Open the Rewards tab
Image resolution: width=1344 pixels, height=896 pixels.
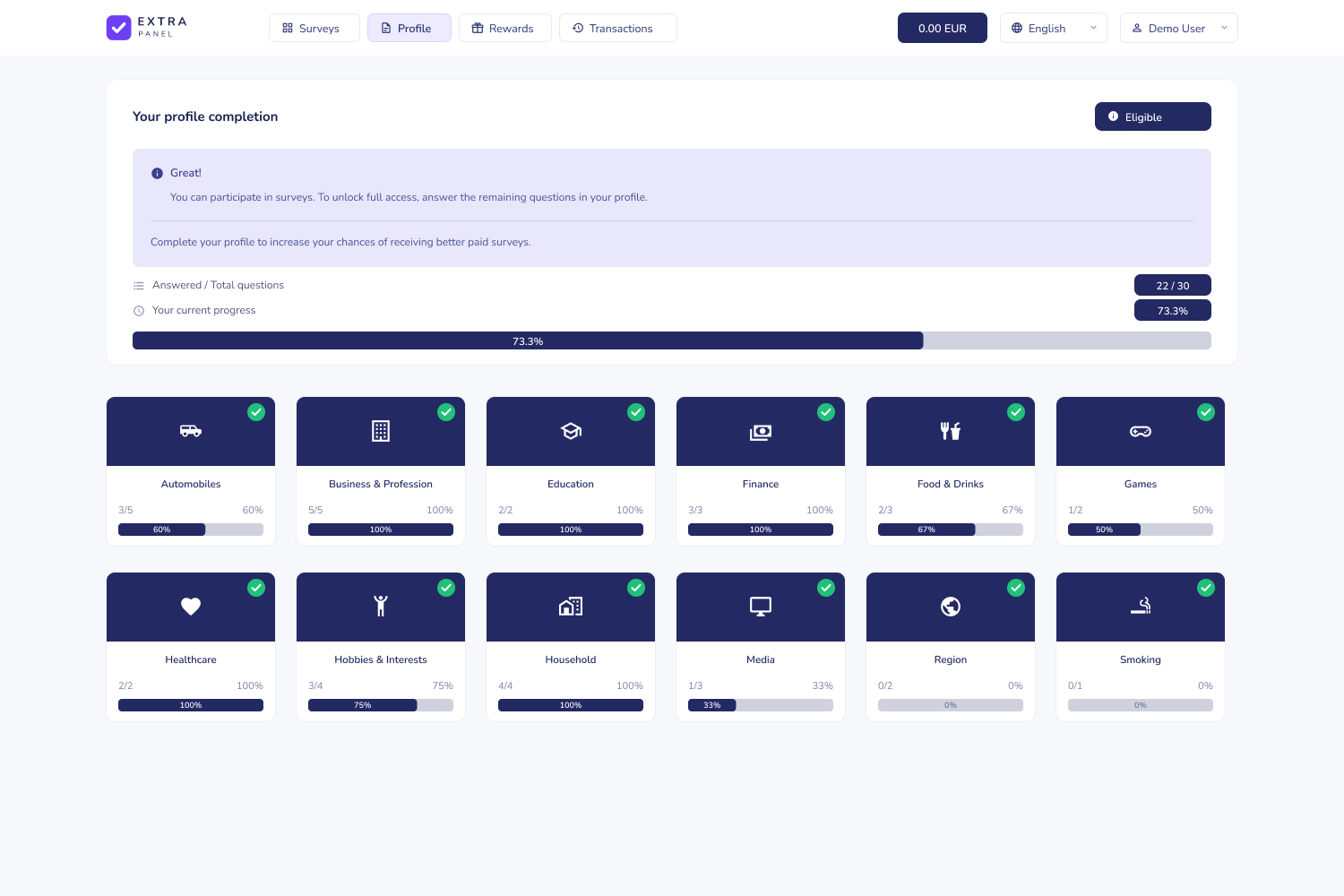505,28
